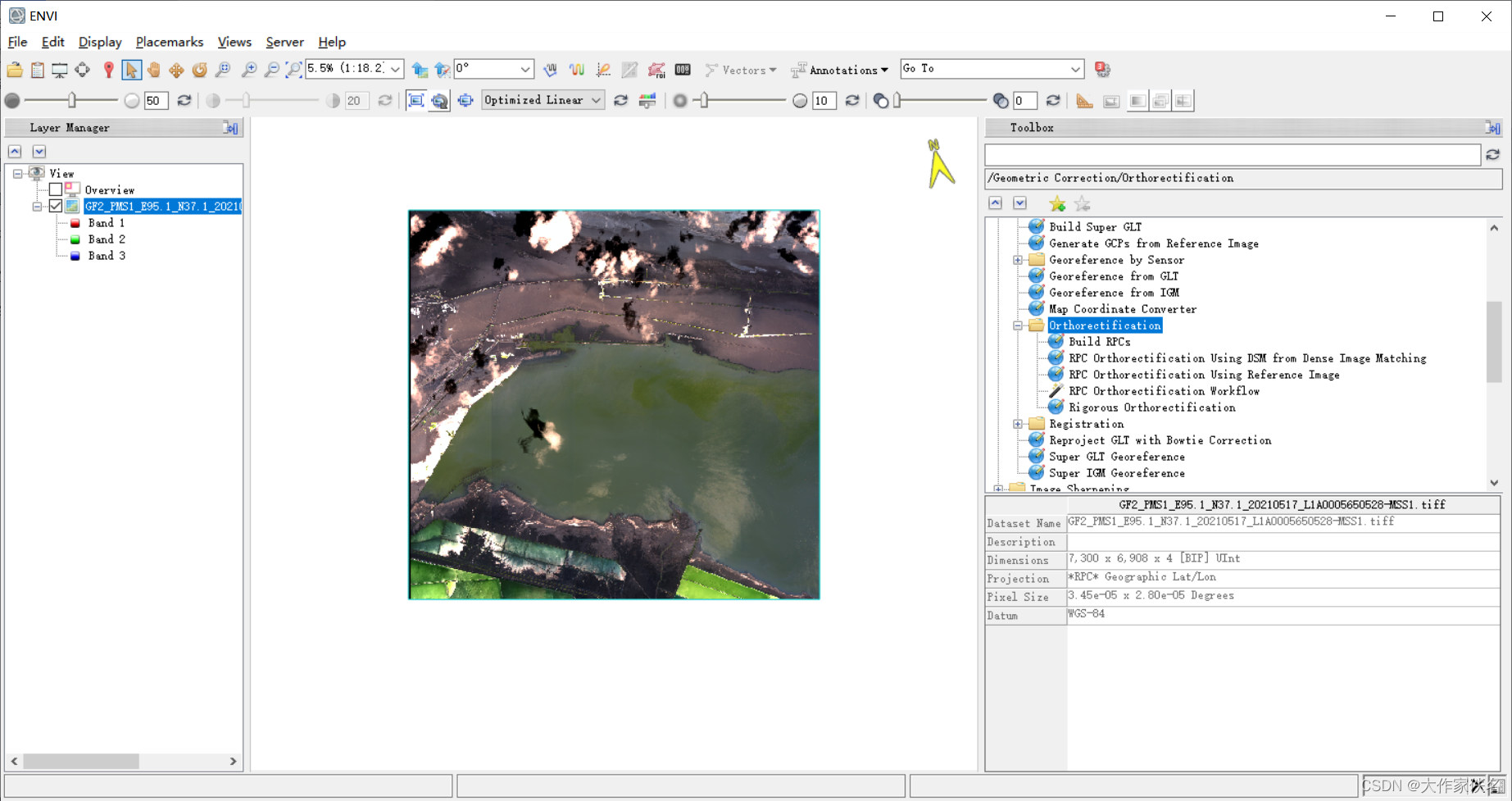Click the View Swipe icon
This screenshot has height=801, width=1512.
pyautogui.click(x=1183, y=100)
